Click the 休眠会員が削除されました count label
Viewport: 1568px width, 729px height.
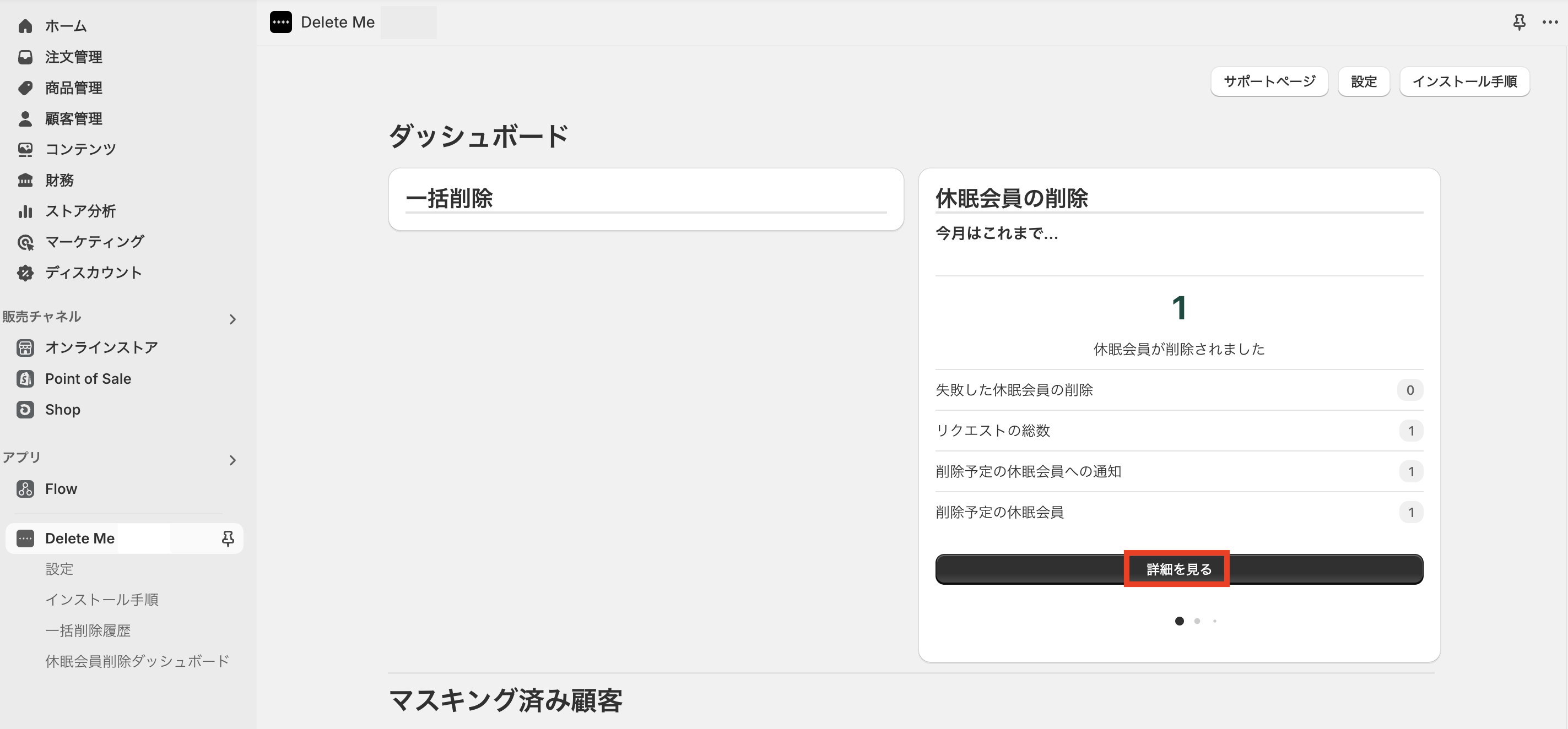(1179, 349)
